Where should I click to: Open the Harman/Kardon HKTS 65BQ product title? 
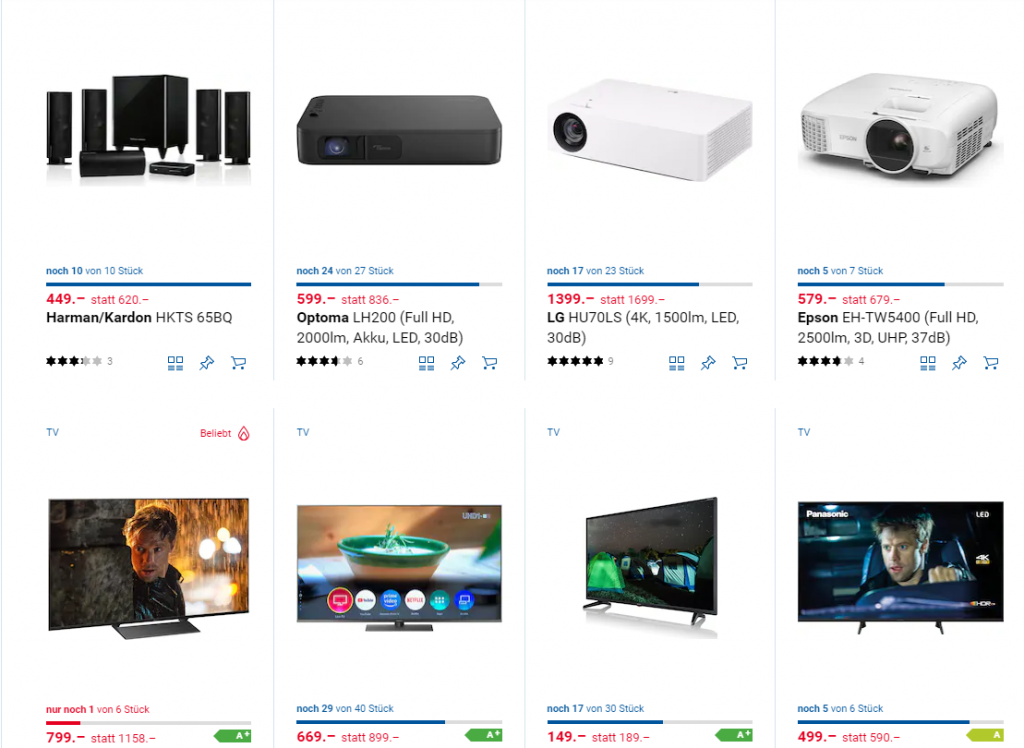coord(139,317)
